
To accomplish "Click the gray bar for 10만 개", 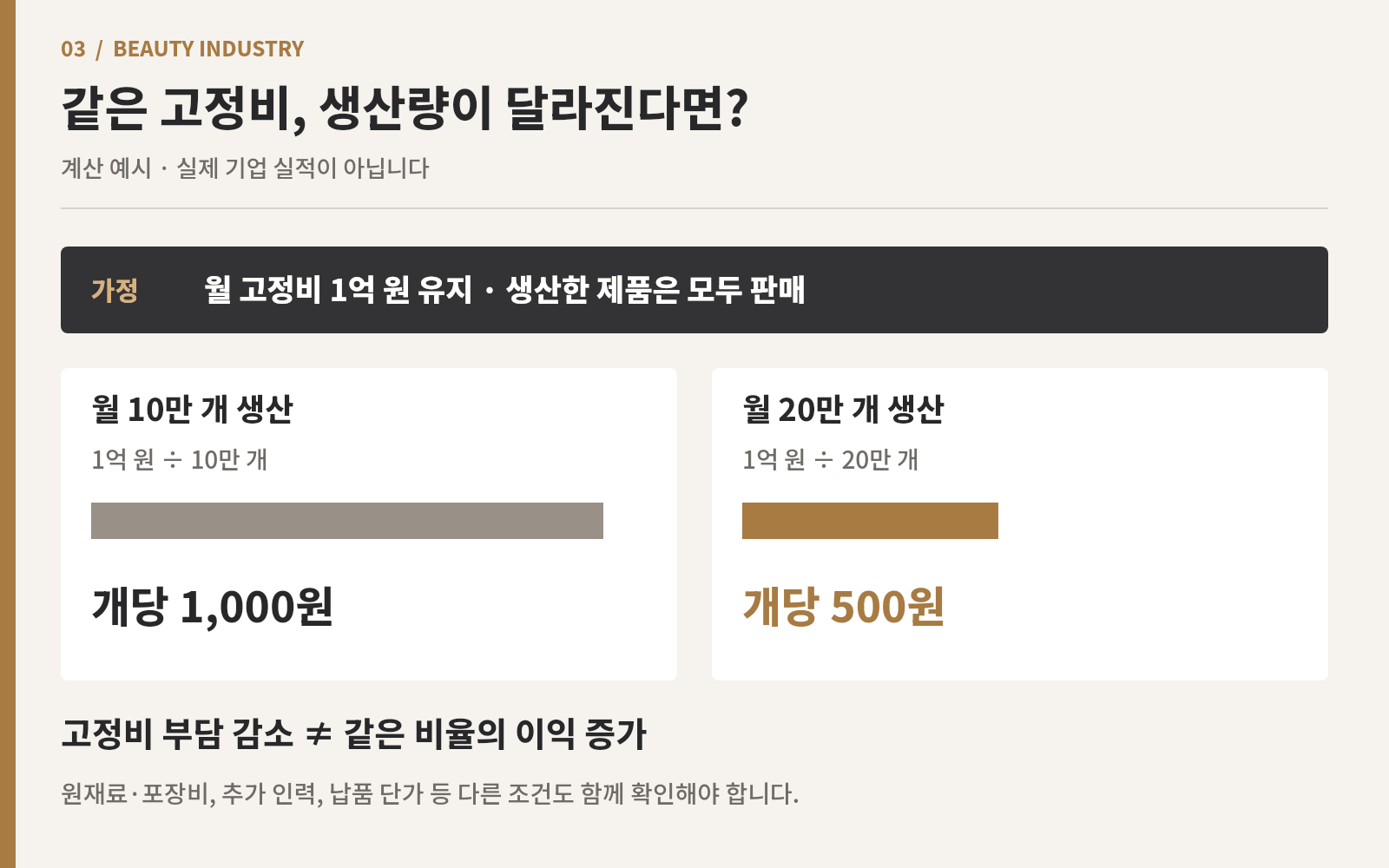I will click(347, 521).
